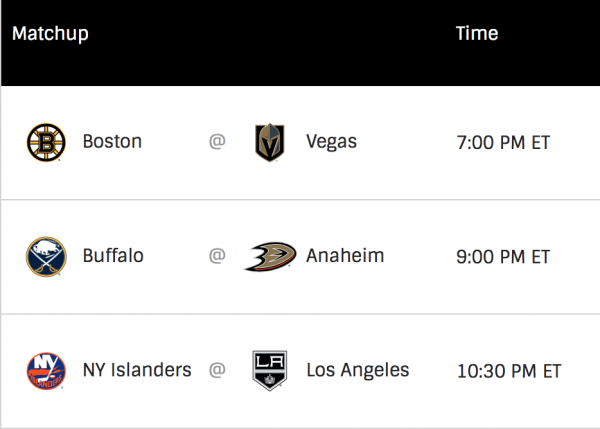Open the Vegas team link
The image size is (600, 429).
[x=333, y=142]
